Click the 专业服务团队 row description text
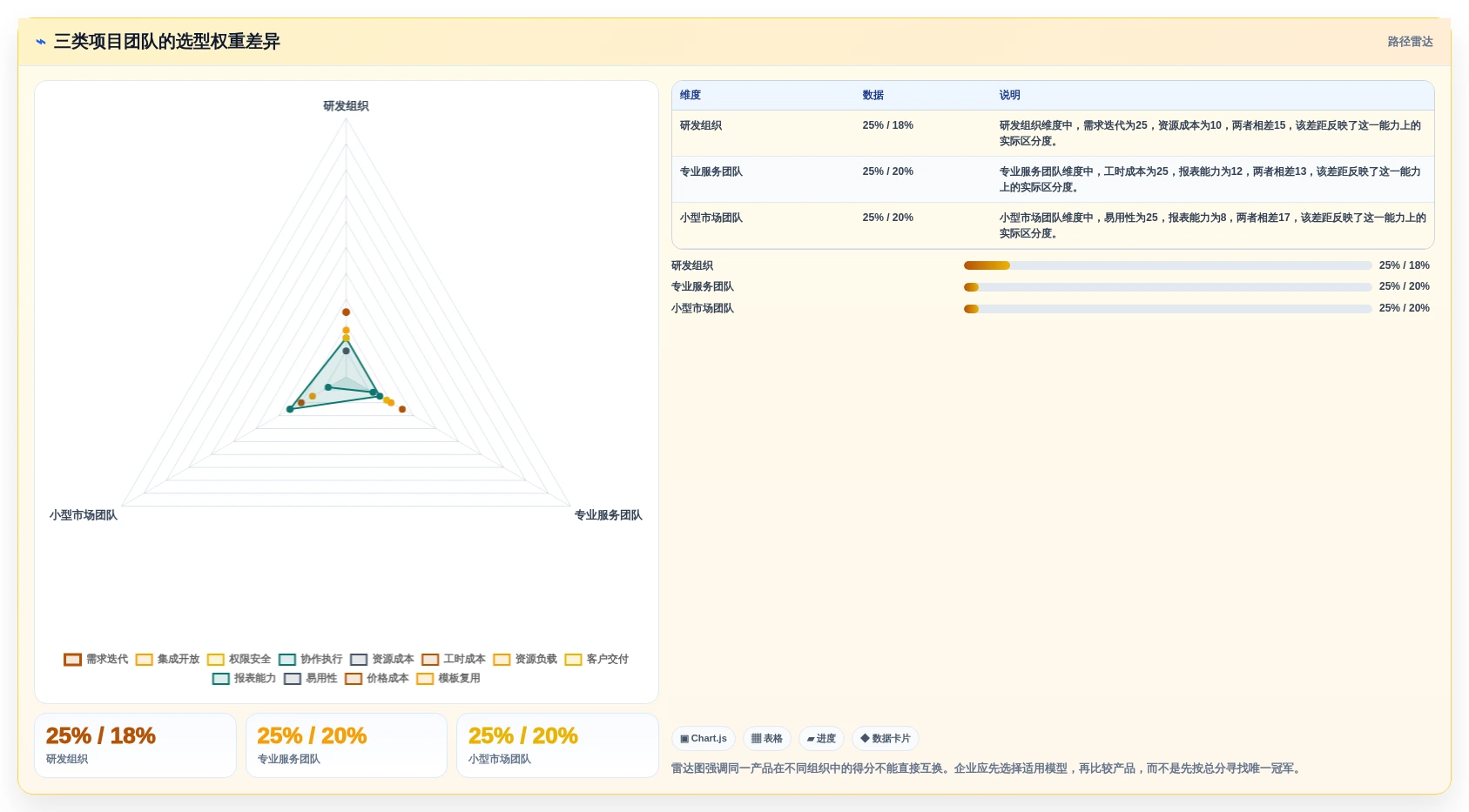Viewport: 1469px width, 812px height. (1210, 179)
